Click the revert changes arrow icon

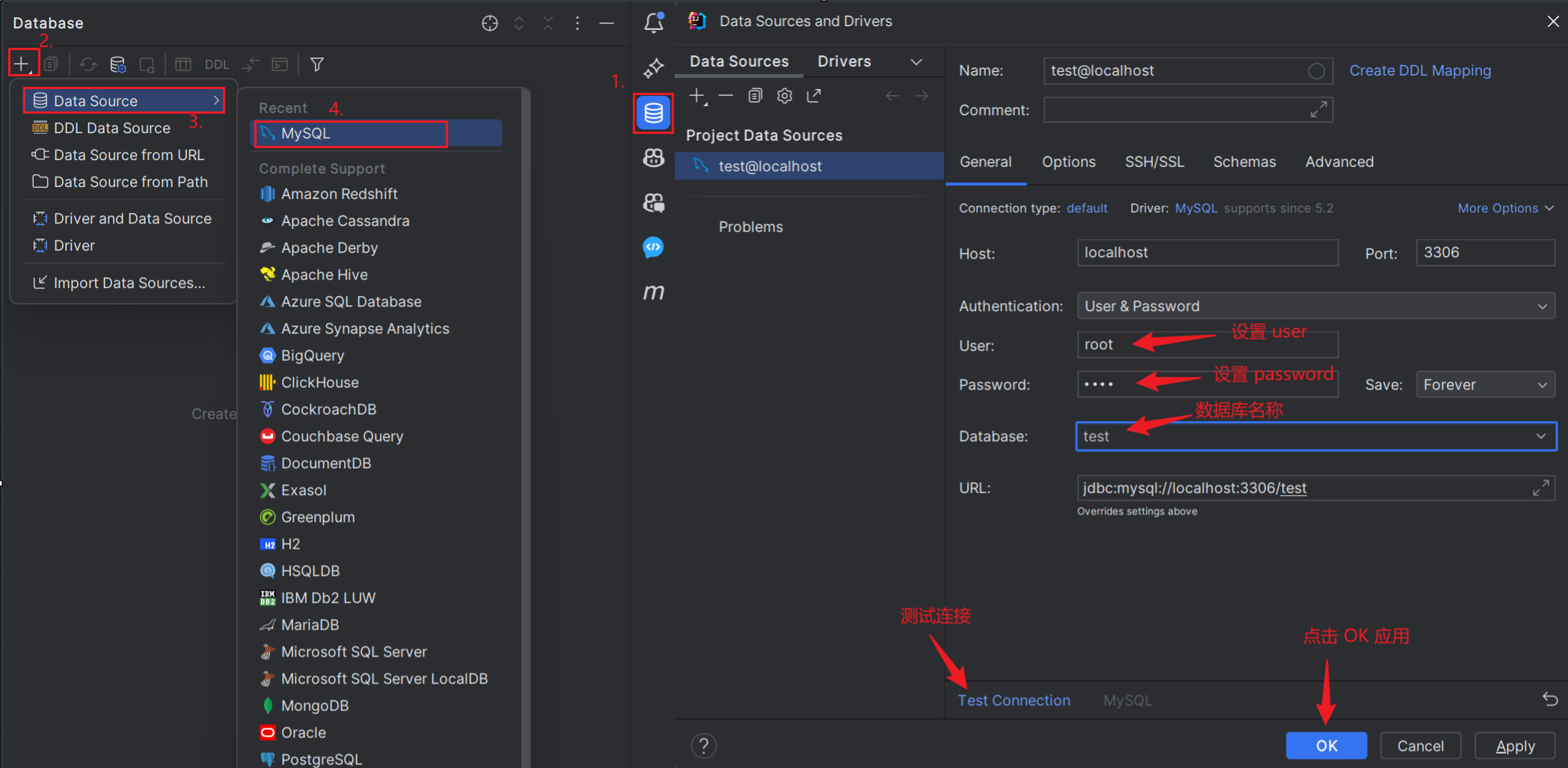tap(1550, 699)
